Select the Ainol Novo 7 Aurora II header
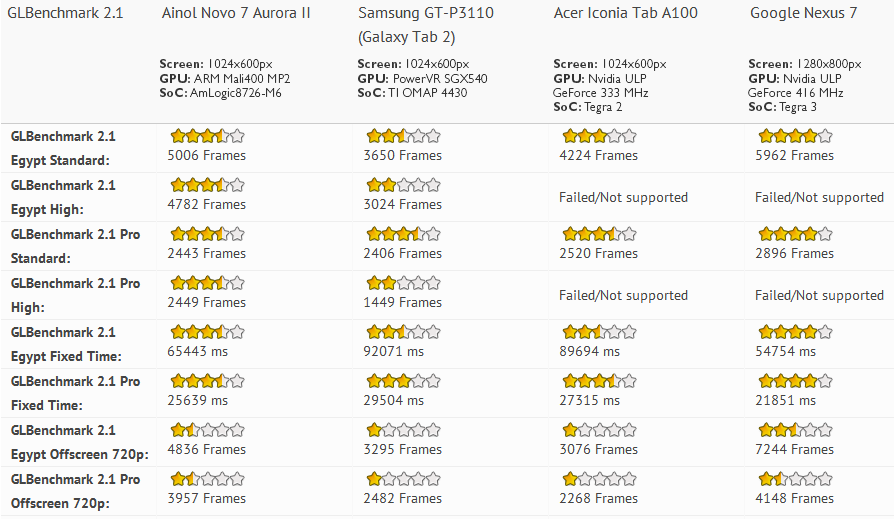 [x=236, y=14]
